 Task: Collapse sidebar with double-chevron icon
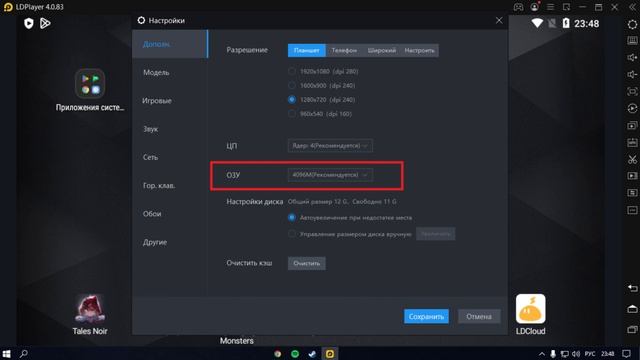(x=632, y=7)
